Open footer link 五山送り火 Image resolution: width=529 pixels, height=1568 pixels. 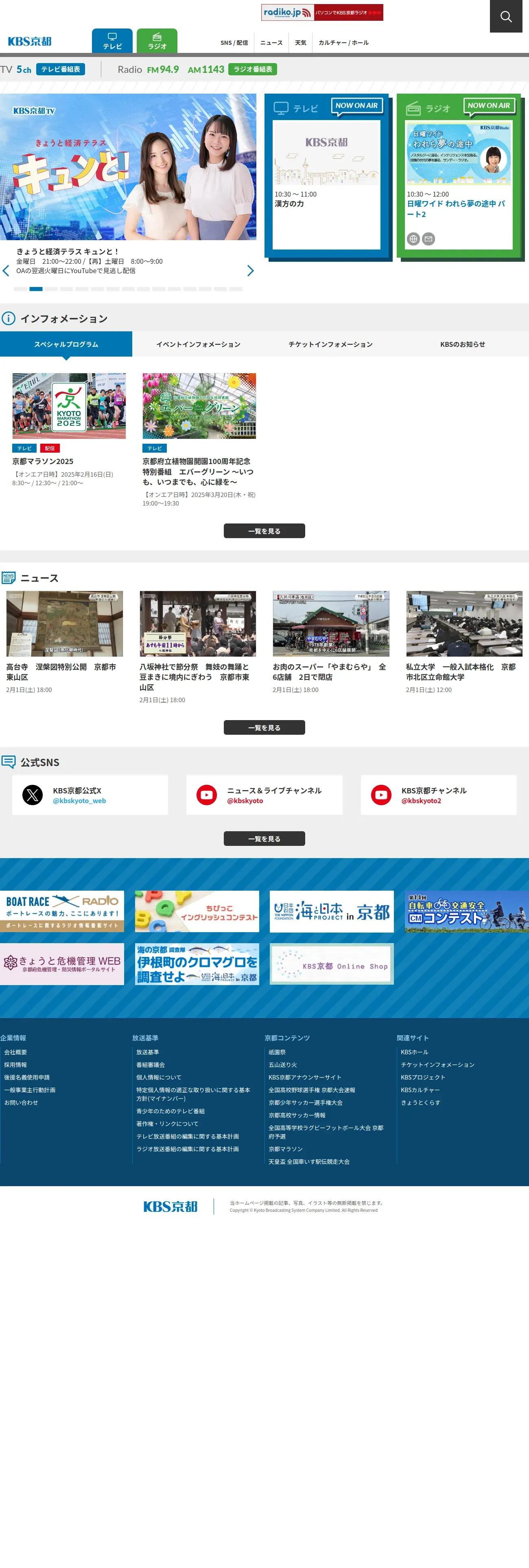tap(282, 1064)
